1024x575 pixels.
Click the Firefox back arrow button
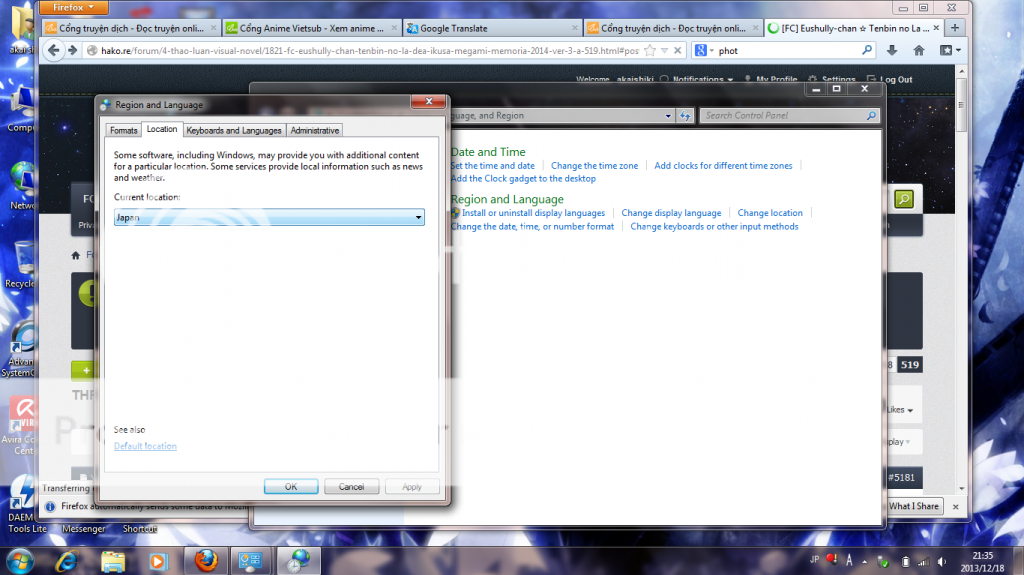tap(56, 50)
